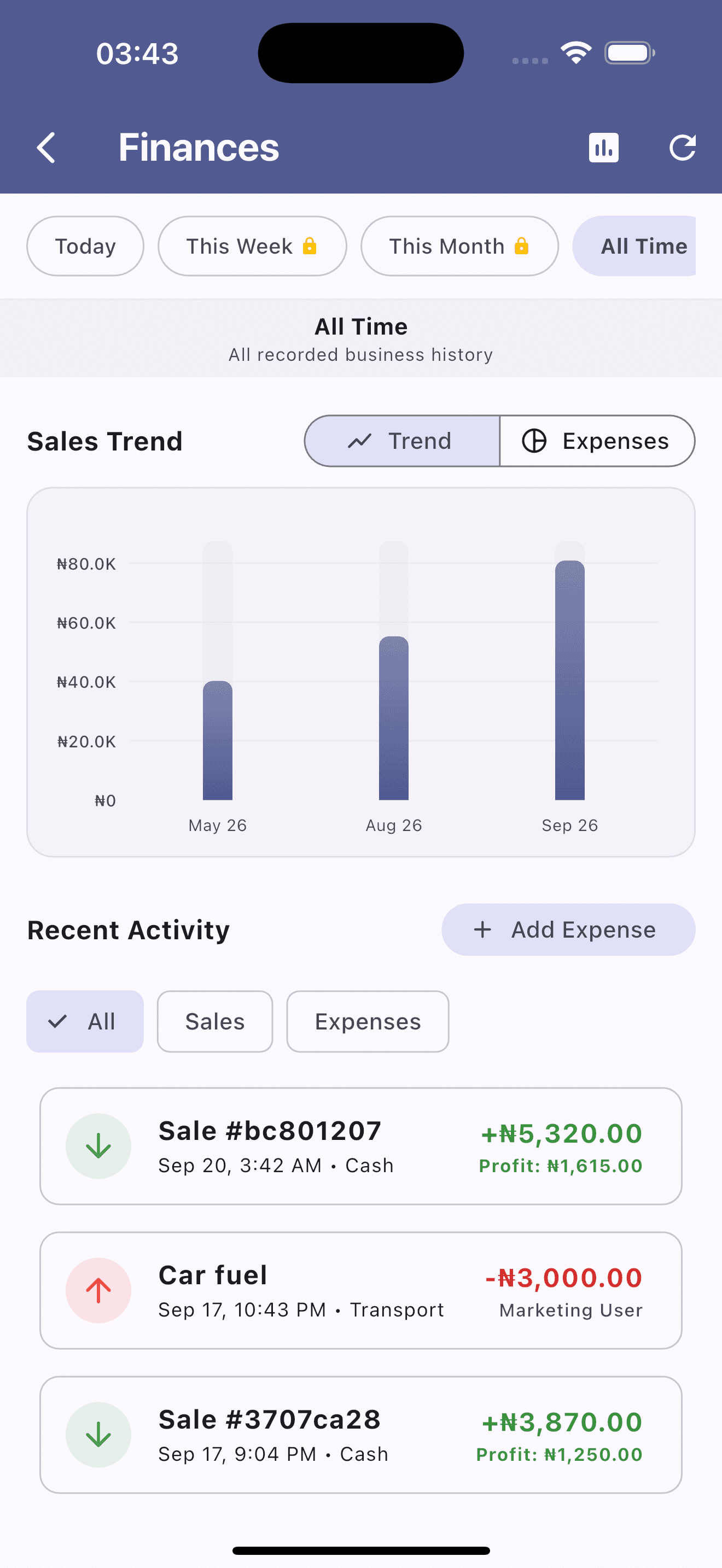Tap green down-arrow icon for Sale #bc801207
This screenshot has height=1568, width=722.
point(98,1146)
